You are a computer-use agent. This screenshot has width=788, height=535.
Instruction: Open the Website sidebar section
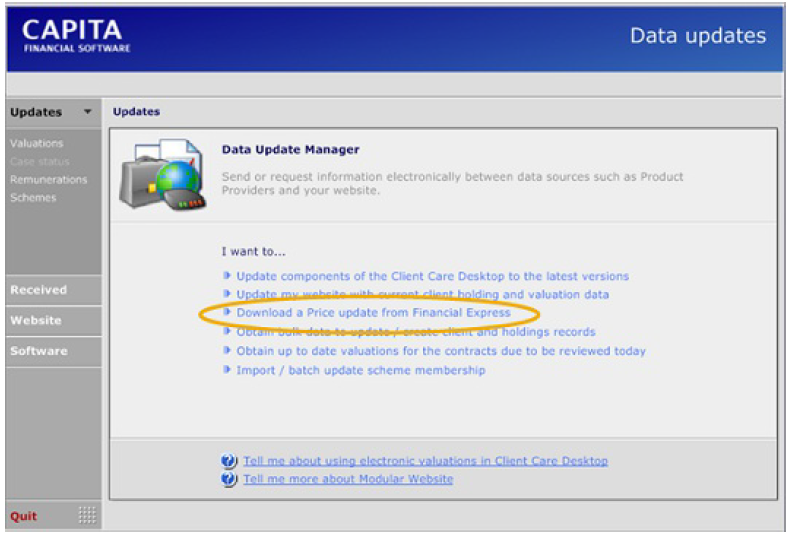point(53,320)
